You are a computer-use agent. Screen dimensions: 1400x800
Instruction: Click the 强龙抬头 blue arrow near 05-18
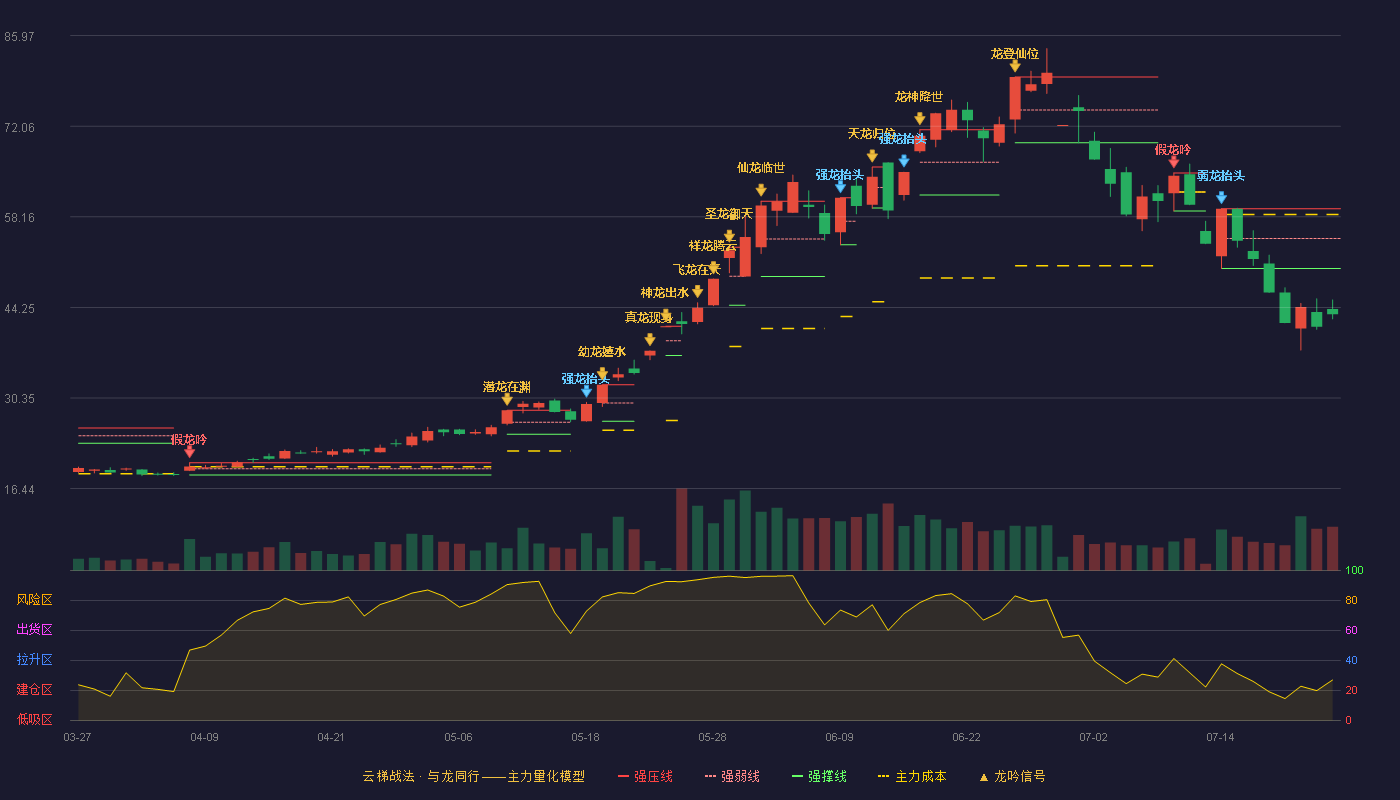pyautogui.click(x=587, y=391)
